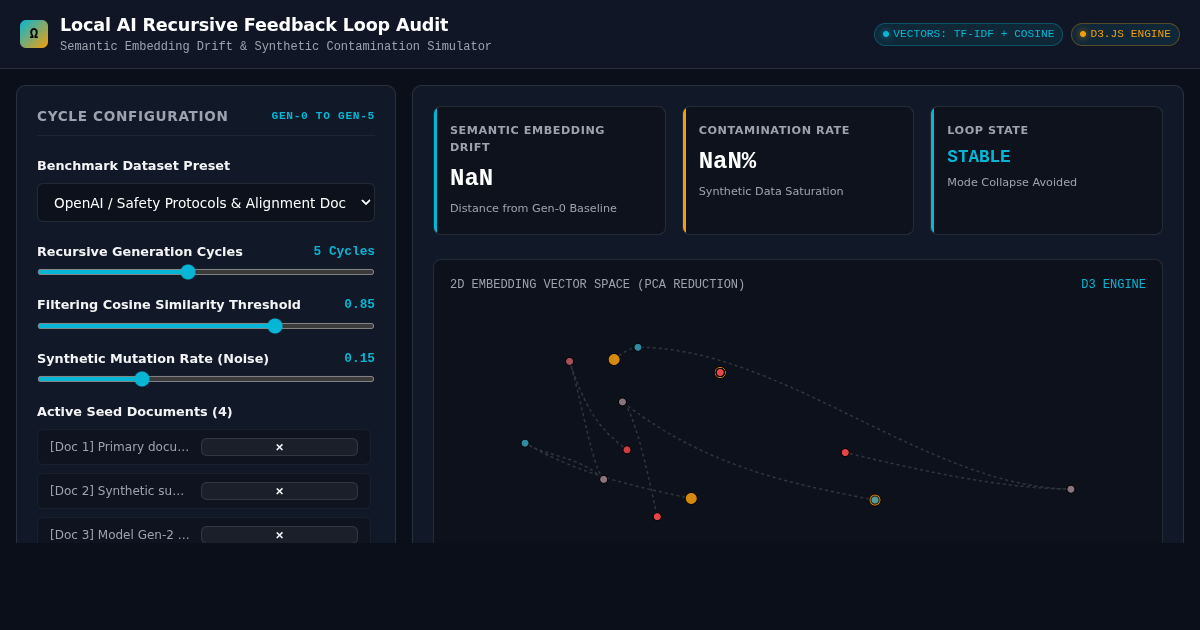Screen dimensions: 1200x630
Task: Click the "GEN-0 TO GEN-5" label
Action: [x=323, y=116]
